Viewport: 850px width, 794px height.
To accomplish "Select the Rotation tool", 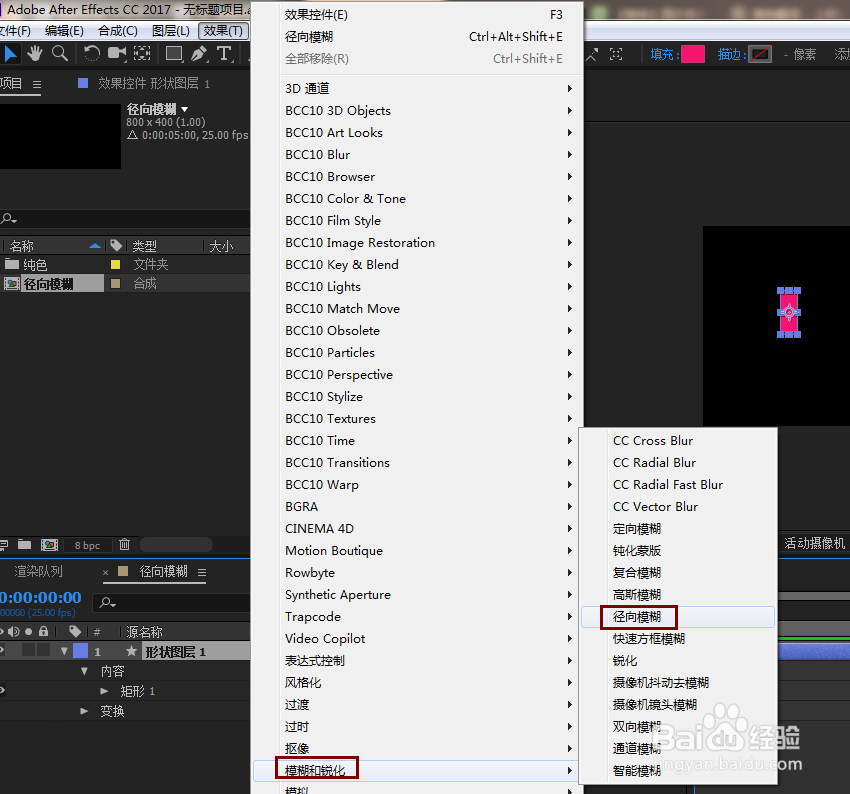I will click(x=92, y=54).
